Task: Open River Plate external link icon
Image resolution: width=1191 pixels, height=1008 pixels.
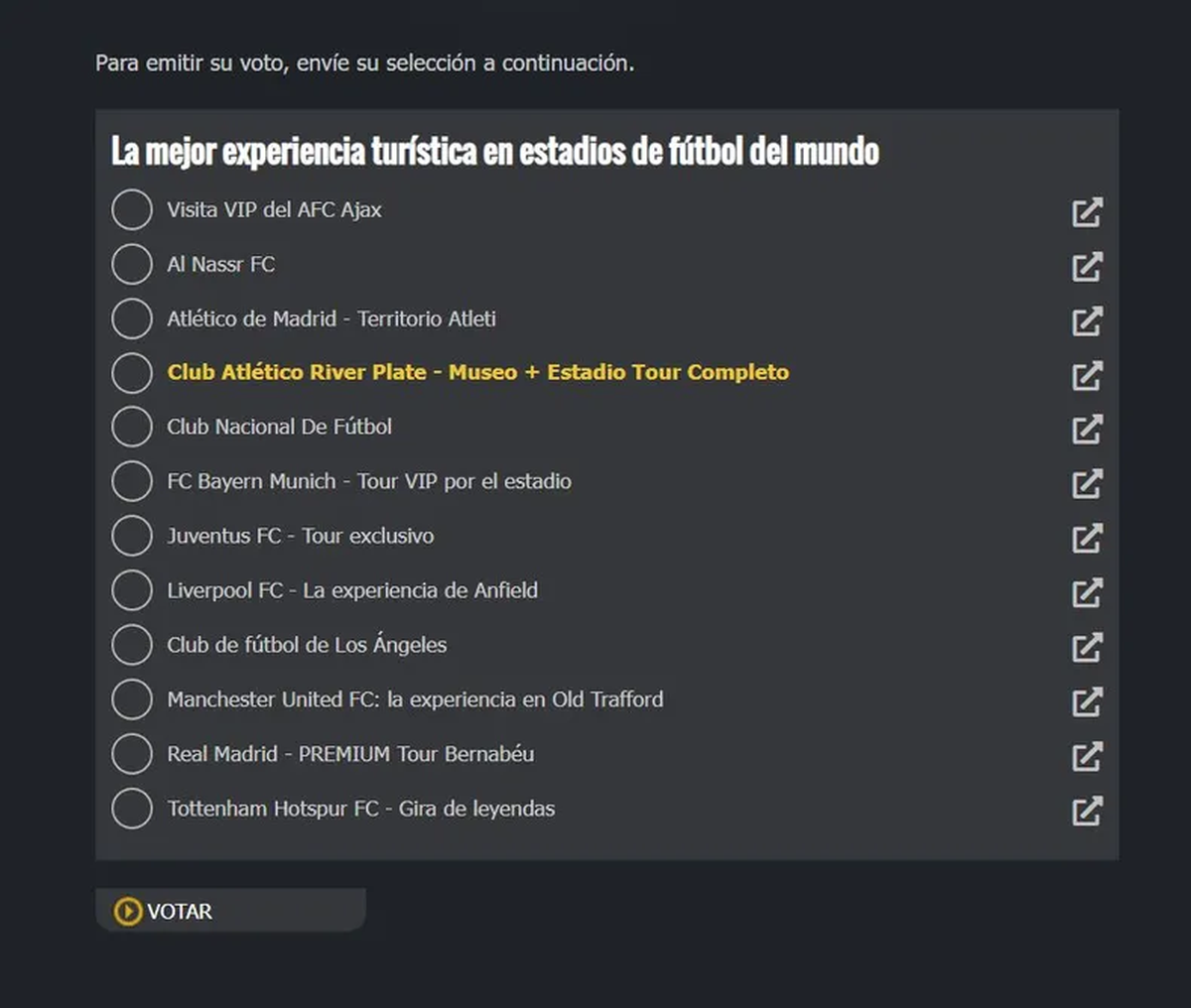Action: 1087,376
